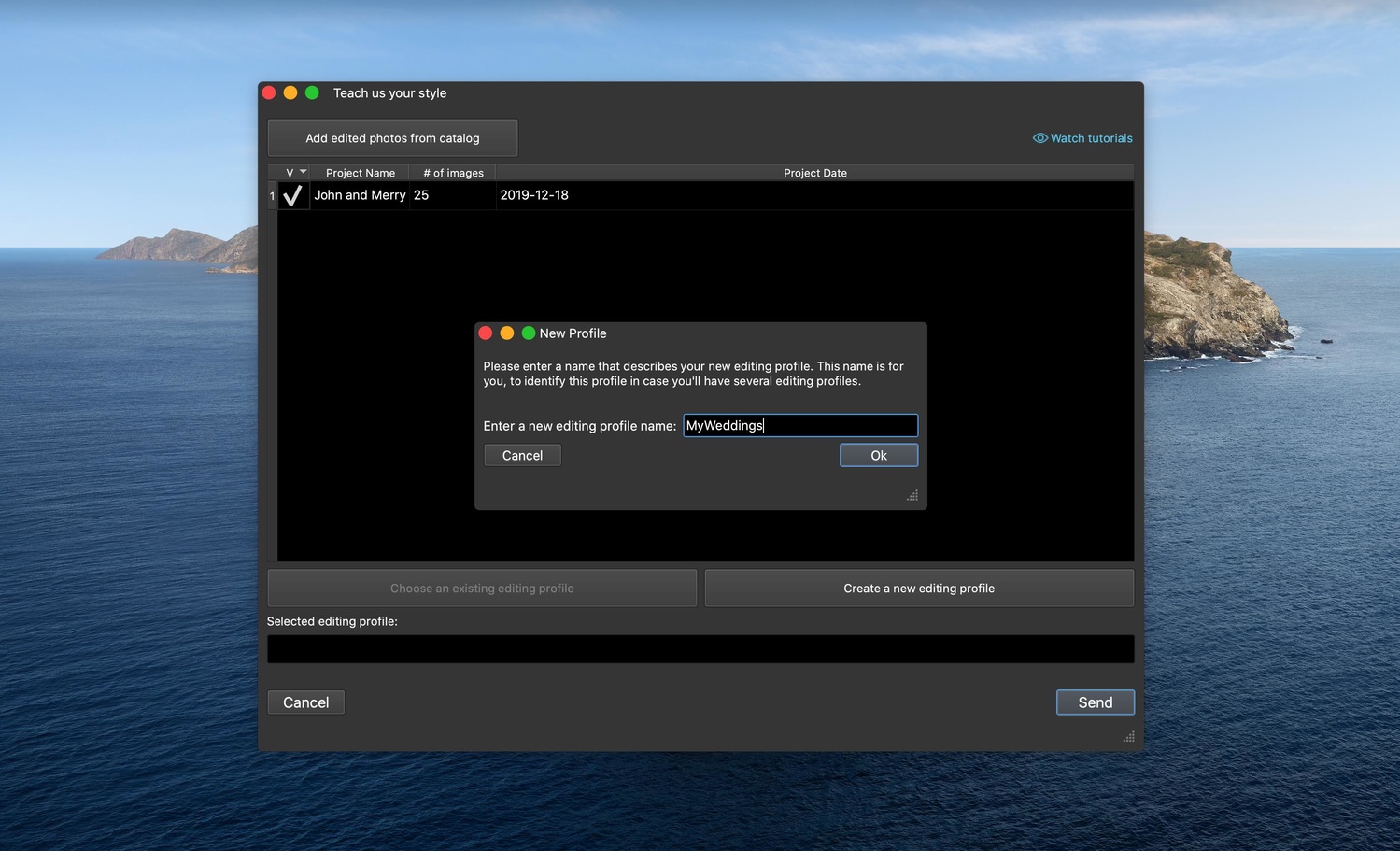Click the Send button
1400x851 pixels.
(x=1095, y=702)
